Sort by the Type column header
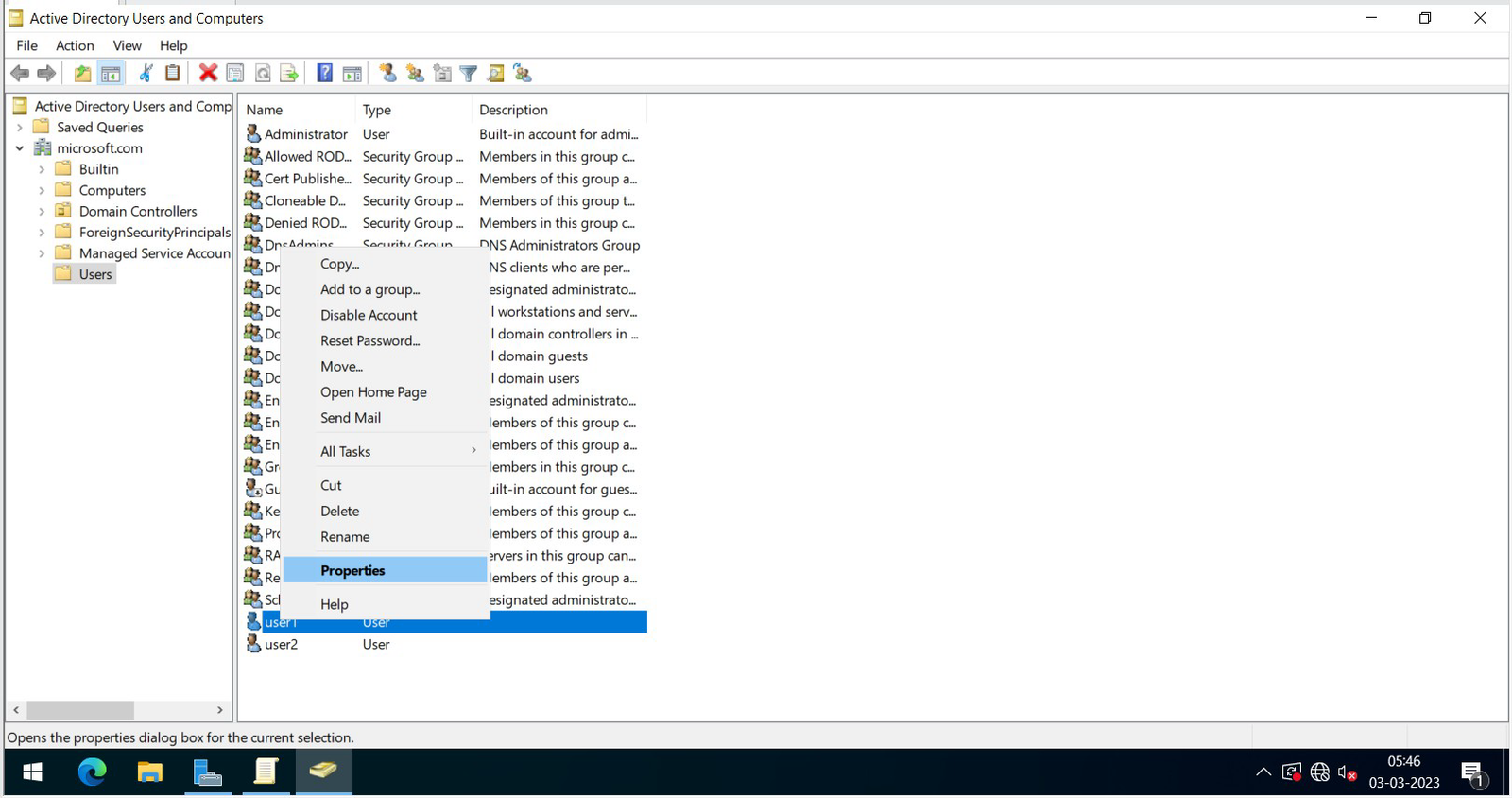 [414, 110]
